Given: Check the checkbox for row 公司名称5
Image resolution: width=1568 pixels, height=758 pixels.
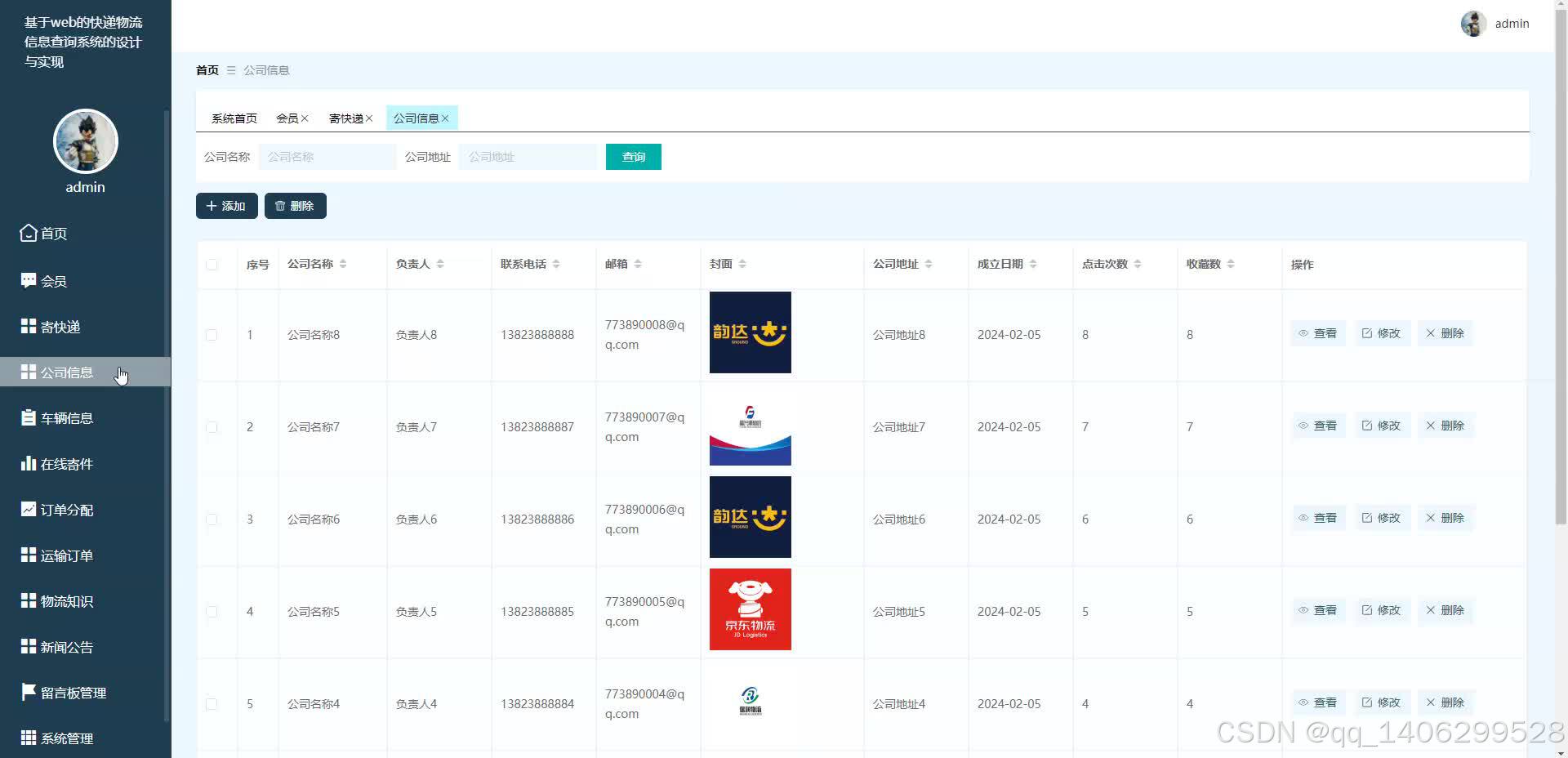Looking at the screenshot, I should pos(212,612).
